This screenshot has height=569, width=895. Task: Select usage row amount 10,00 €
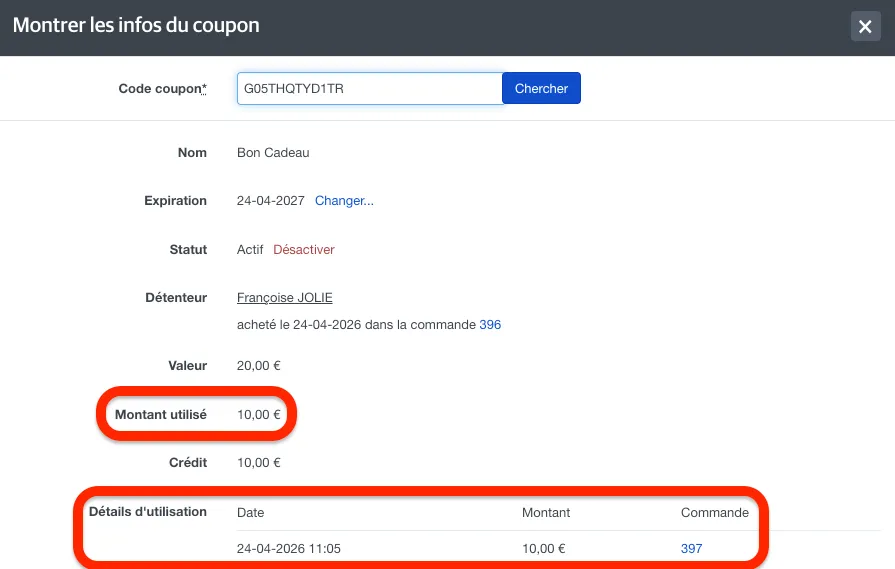click(543, 548)
